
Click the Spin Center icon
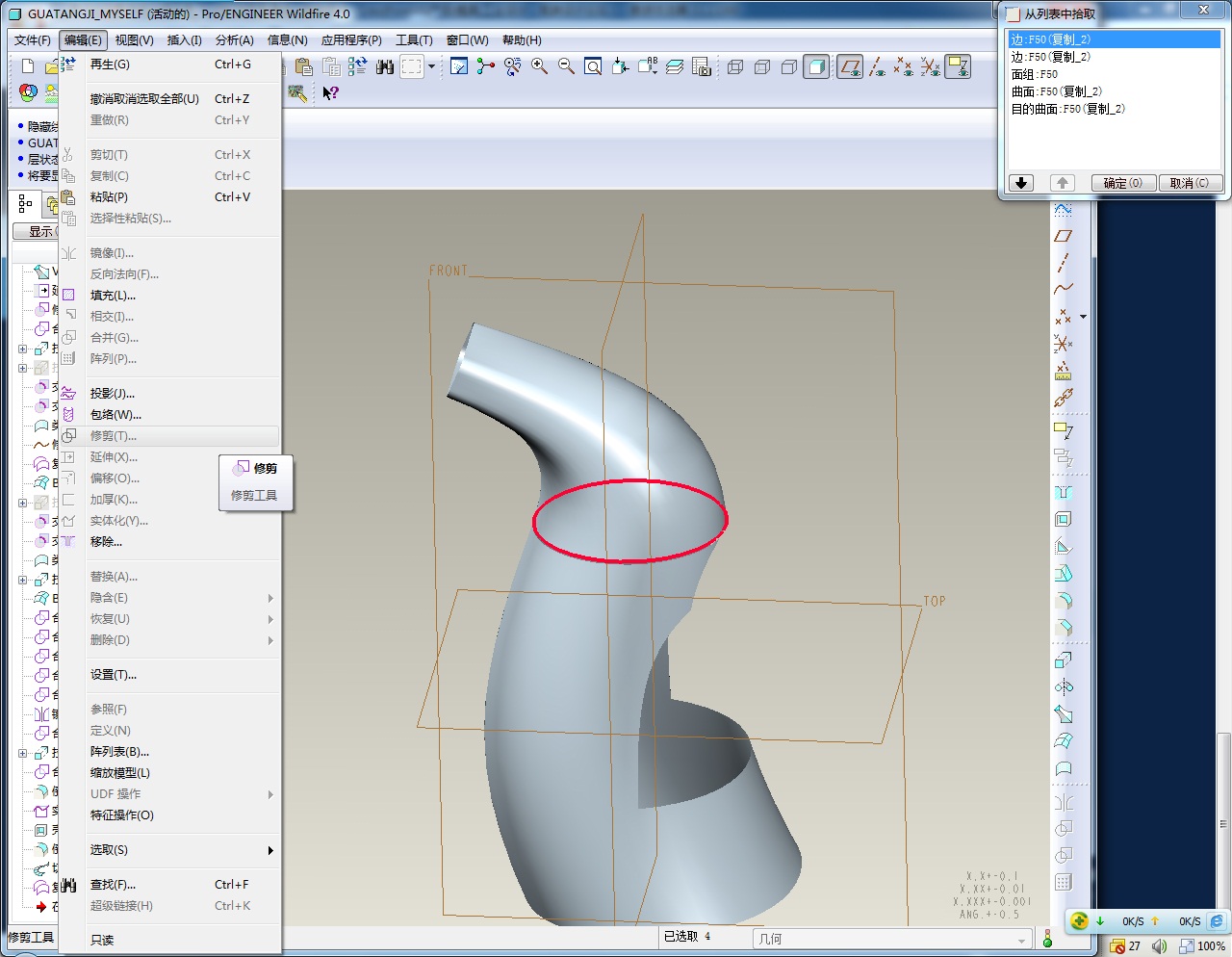(x=486, y=66)
